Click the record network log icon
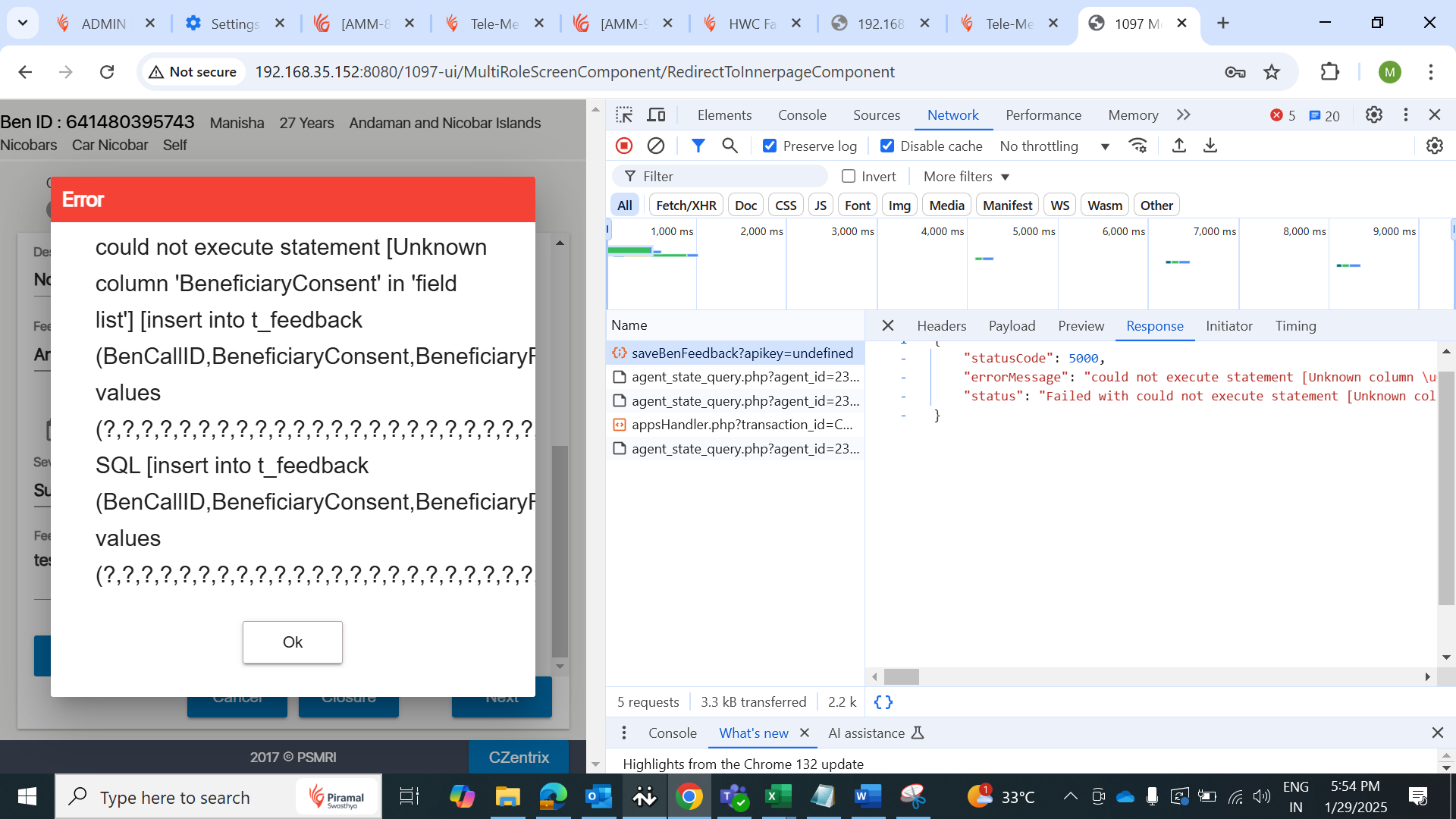Viewport: 1456px width, 819px height. (624, 146)
